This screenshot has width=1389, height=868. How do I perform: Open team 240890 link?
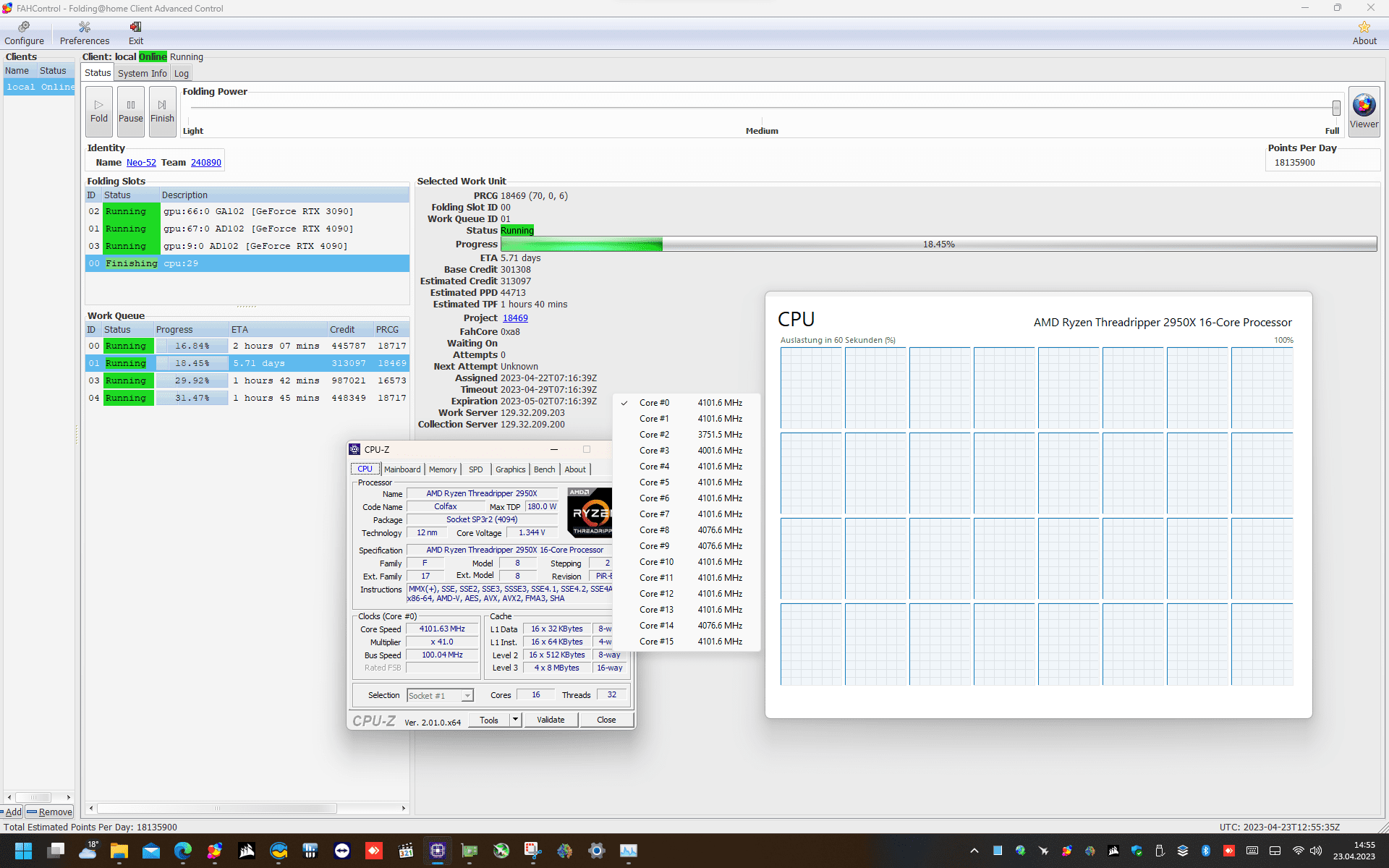[x=206, y=163]
